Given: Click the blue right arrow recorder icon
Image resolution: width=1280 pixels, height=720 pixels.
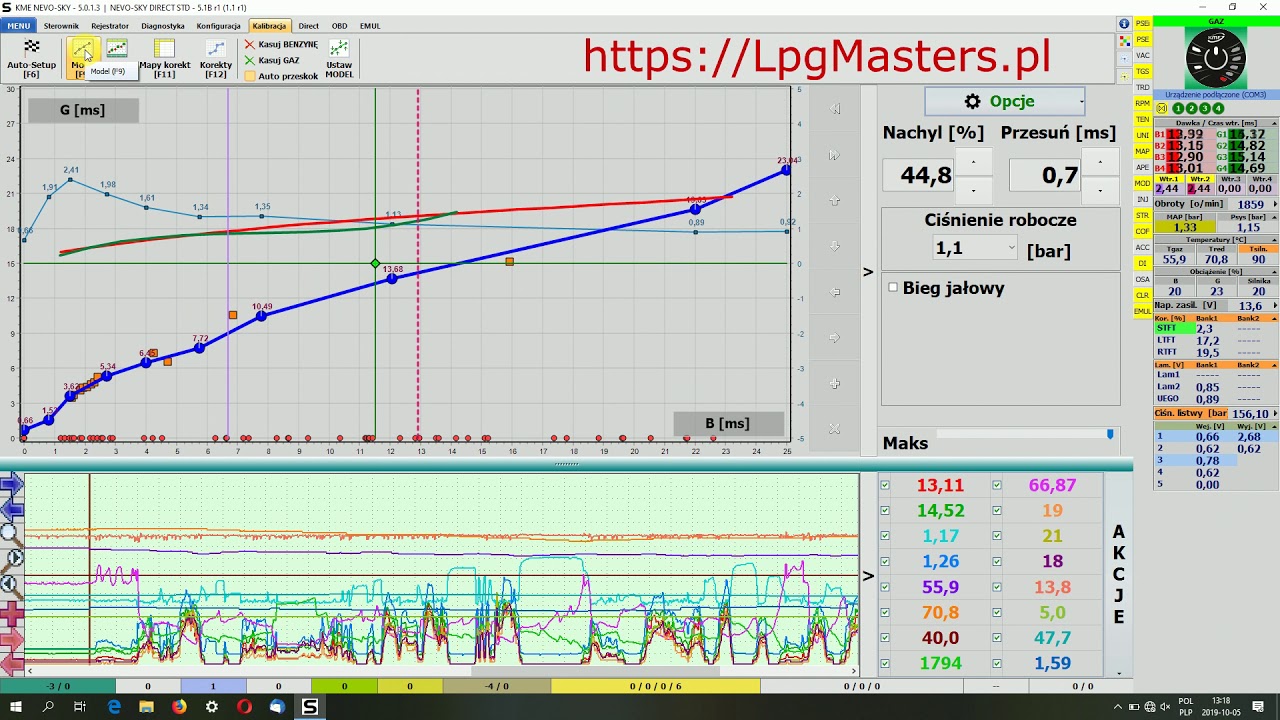Looking at the screenshot, I should (x=11, y=486).
